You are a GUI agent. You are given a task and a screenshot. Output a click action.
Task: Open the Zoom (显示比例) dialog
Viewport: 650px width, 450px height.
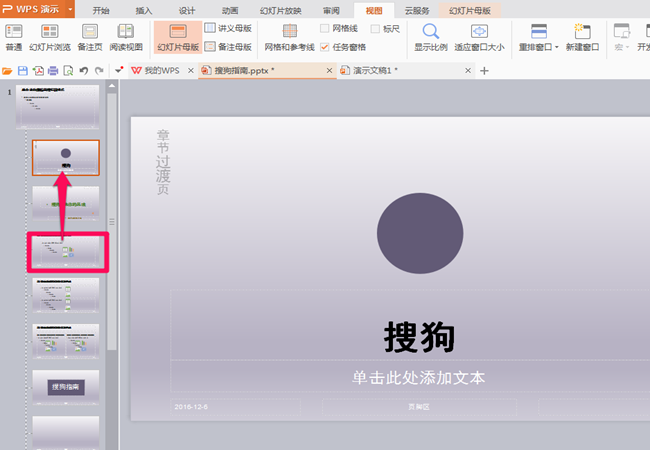click(431, 37)
